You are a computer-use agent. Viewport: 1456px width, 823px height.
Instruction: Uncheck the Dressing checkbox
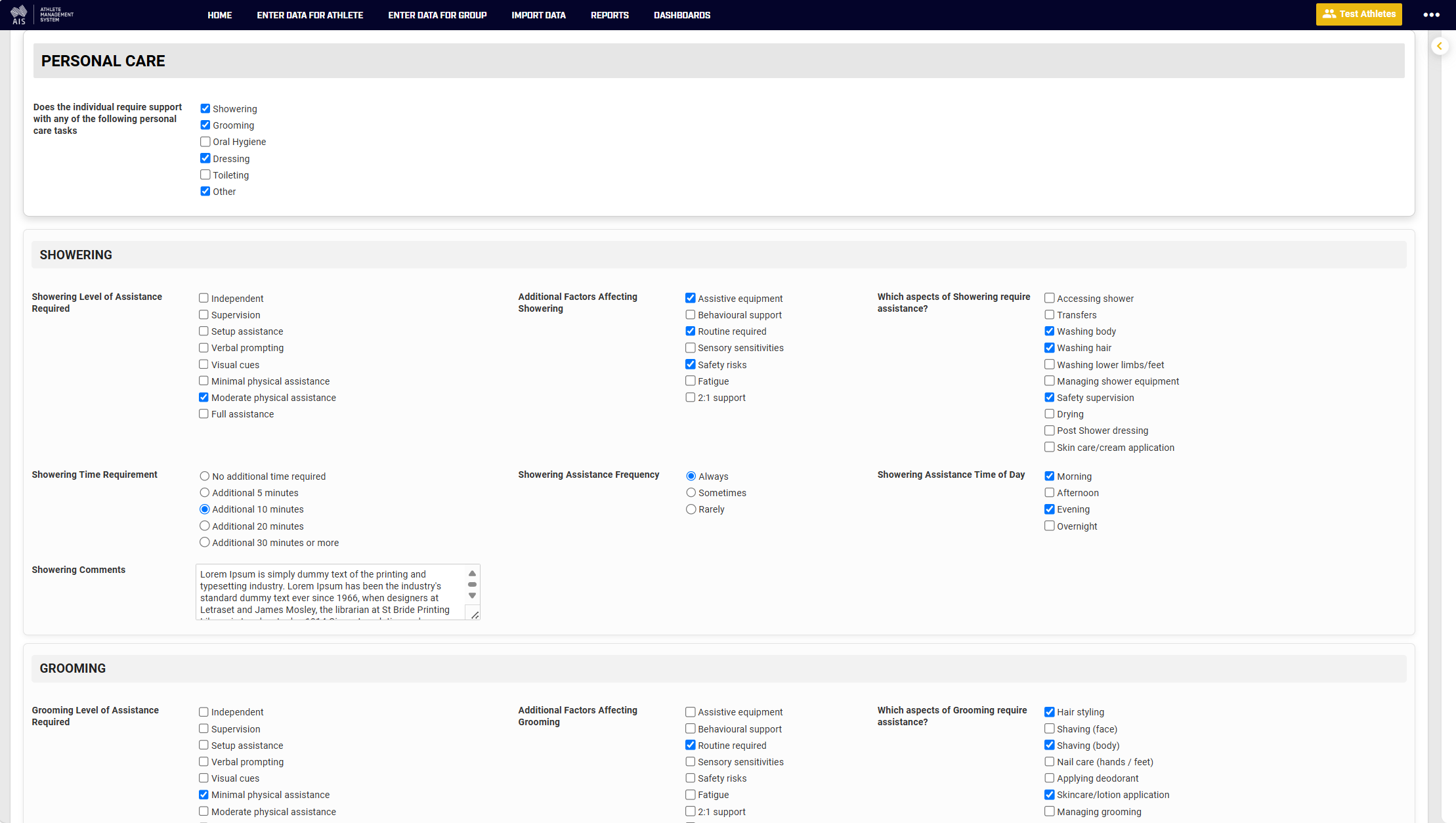pyautogui.click(x=205, y=158)
